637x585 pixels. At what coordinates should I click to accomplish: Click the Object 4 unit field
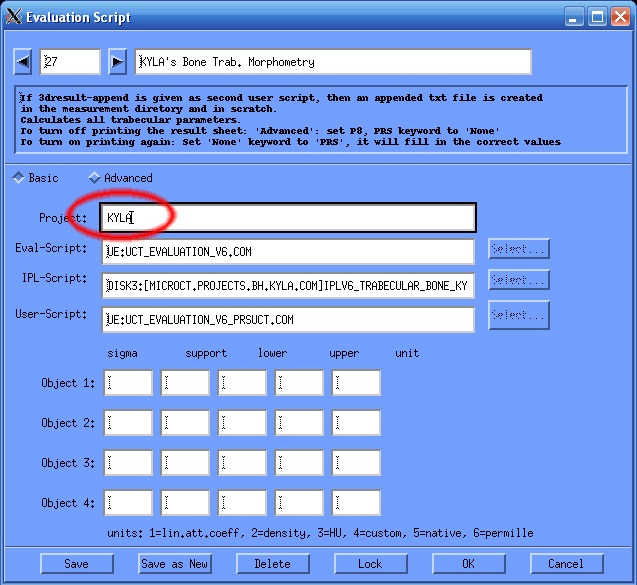[x=356, y=503]
